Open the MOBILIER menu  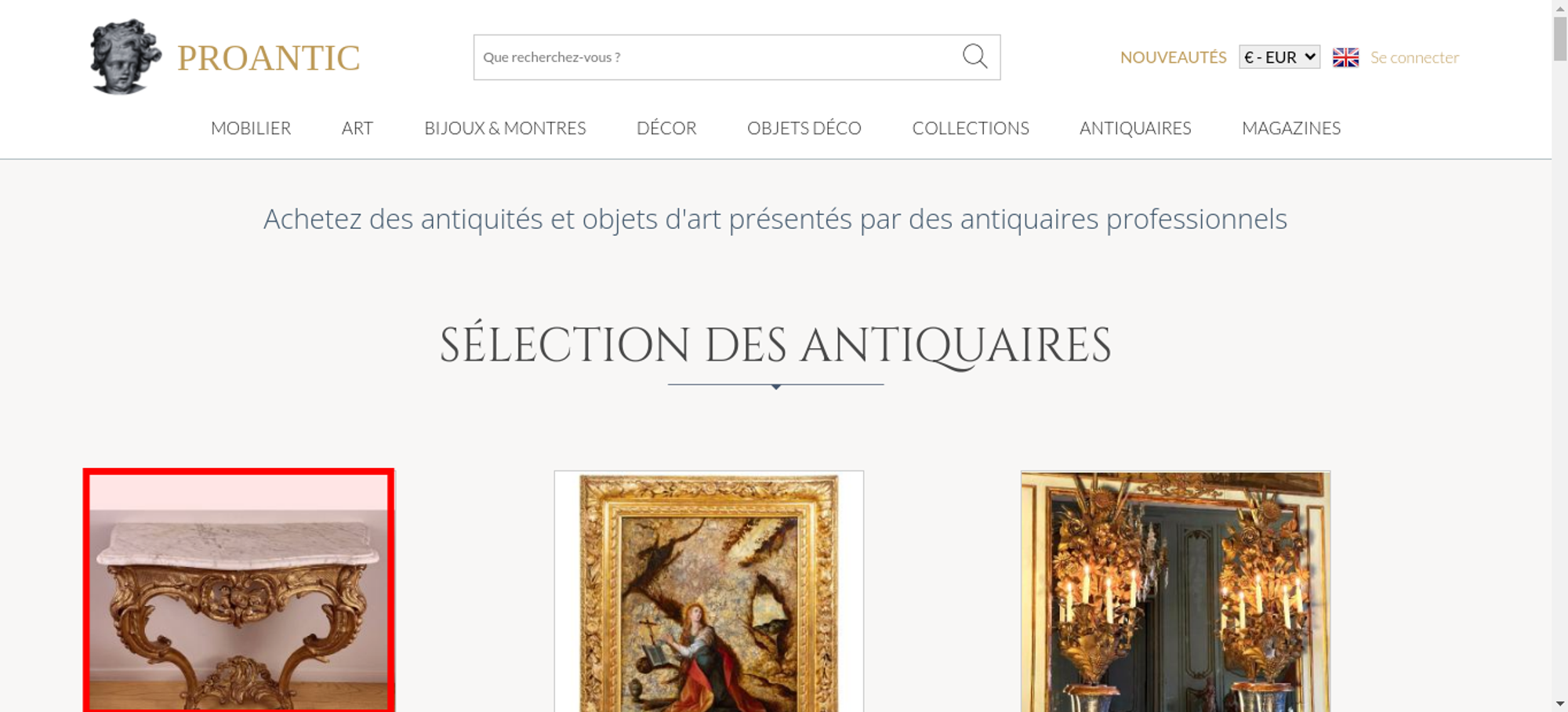(x=251, y=128)
